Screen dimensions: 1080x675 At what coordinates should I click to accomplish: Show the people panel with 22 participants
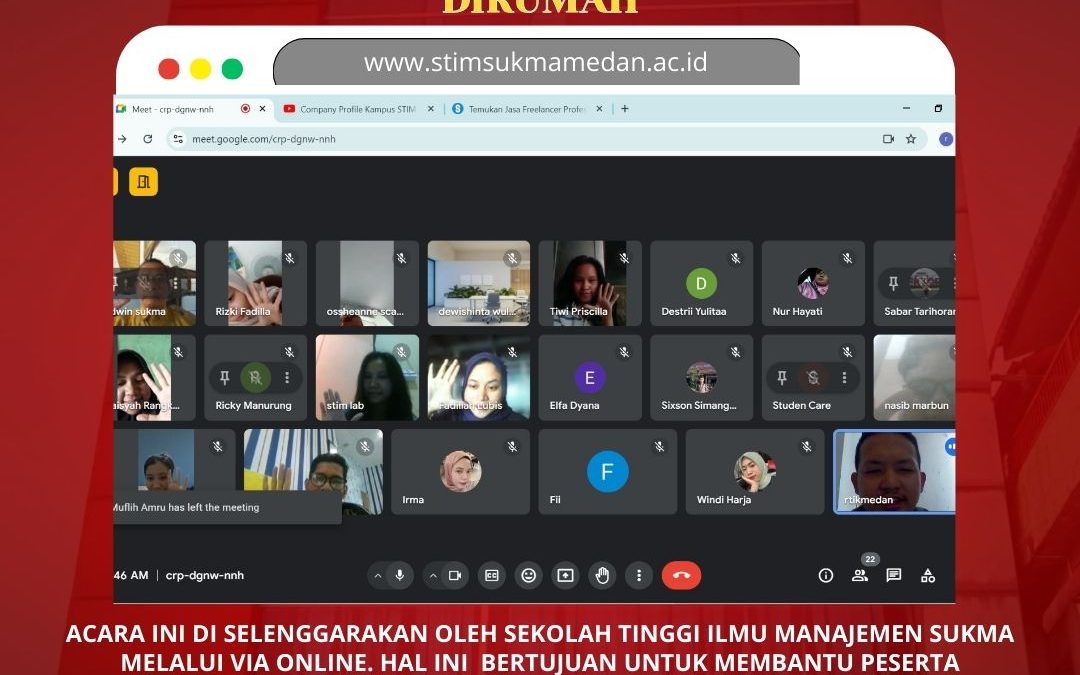tap(860, 575)
